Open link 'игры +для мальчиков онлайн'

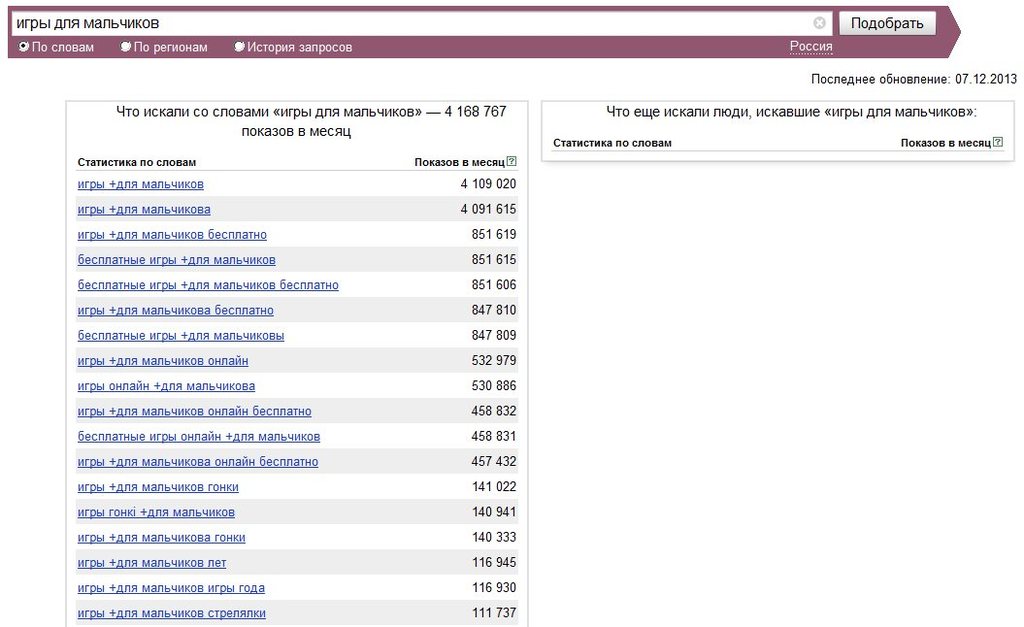pyautogui.click(x=163, y=361)
